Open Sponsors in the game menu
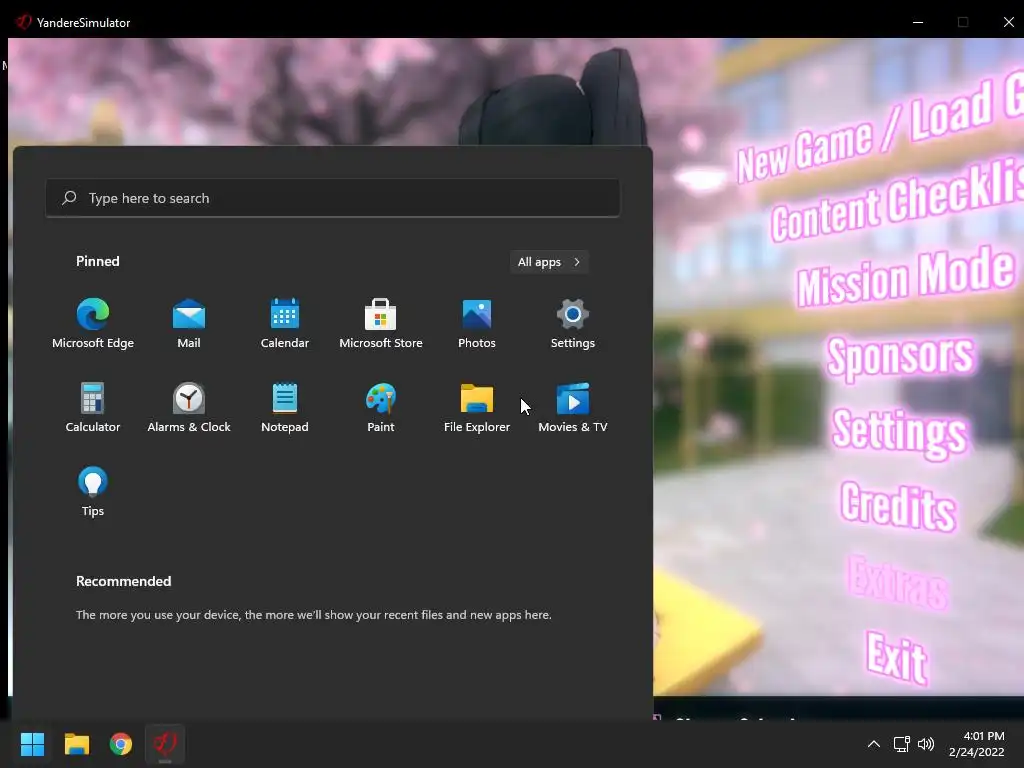Screen dimensions: 1024x768 (901, 357)
